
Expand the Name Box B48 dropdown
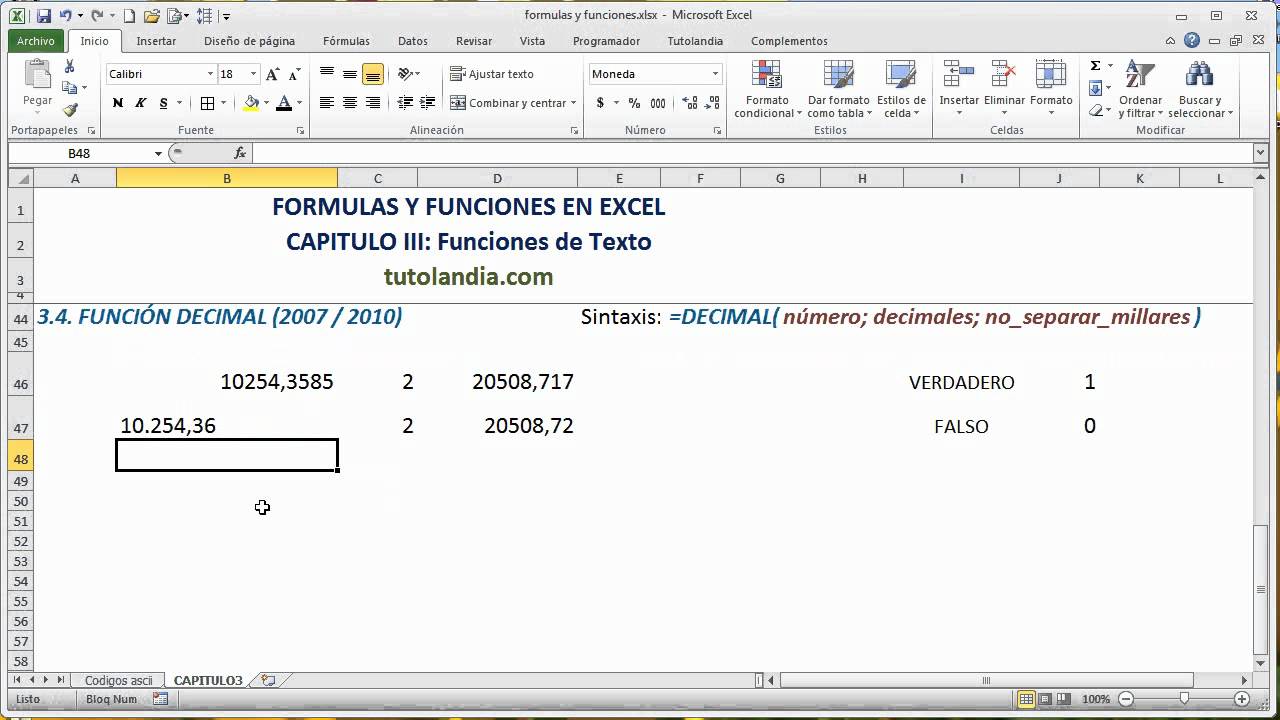point(158,153)
